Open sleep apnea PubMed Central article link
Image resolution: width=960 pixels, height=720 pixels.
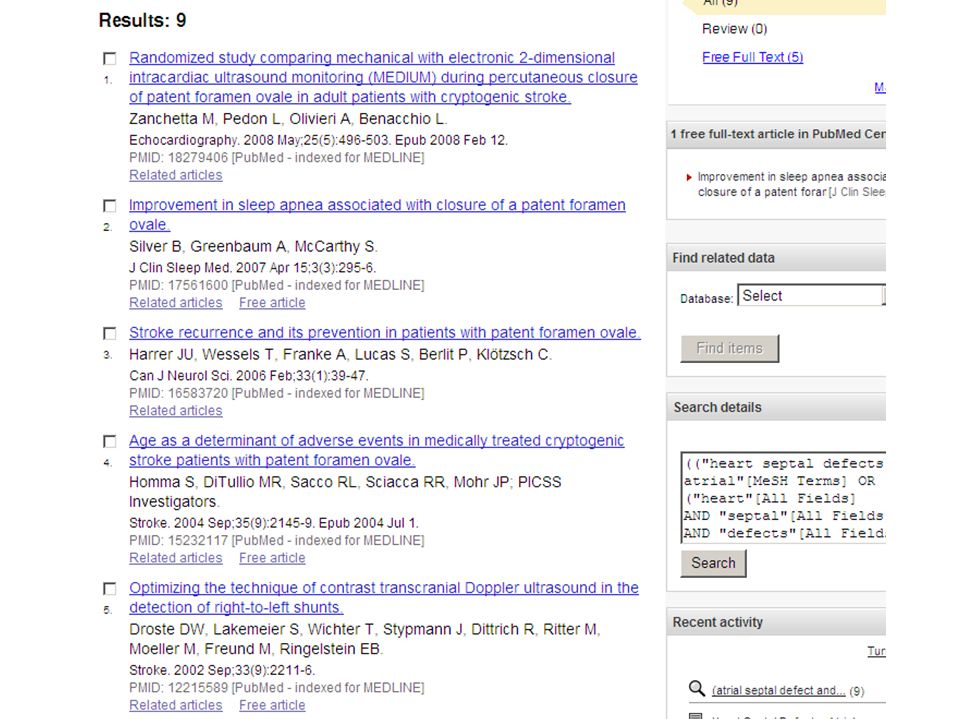[791, 184]
